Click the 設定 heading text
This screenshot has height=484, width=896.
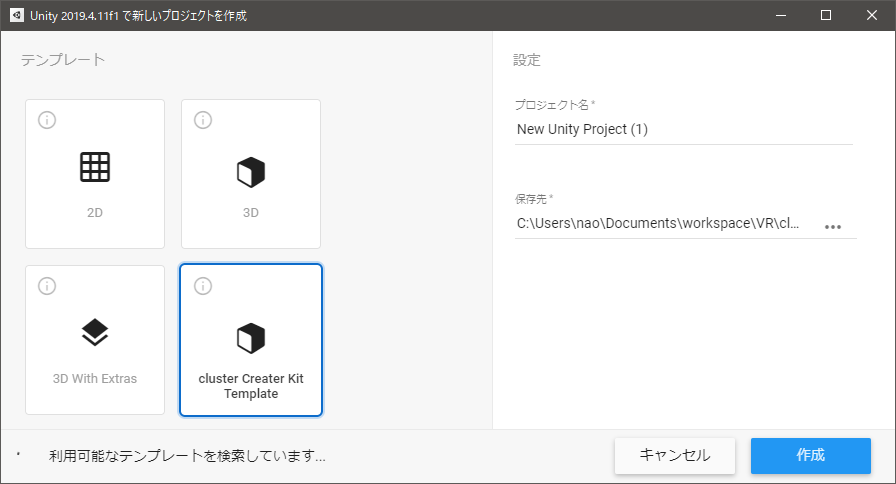(x=526, y=59)
